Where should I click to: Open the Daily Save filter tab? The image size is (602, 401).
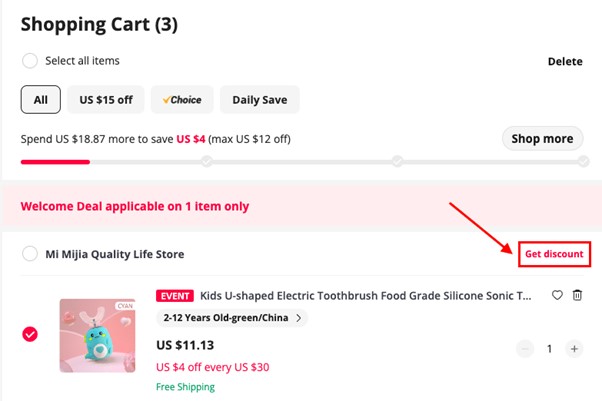point(260,99)
